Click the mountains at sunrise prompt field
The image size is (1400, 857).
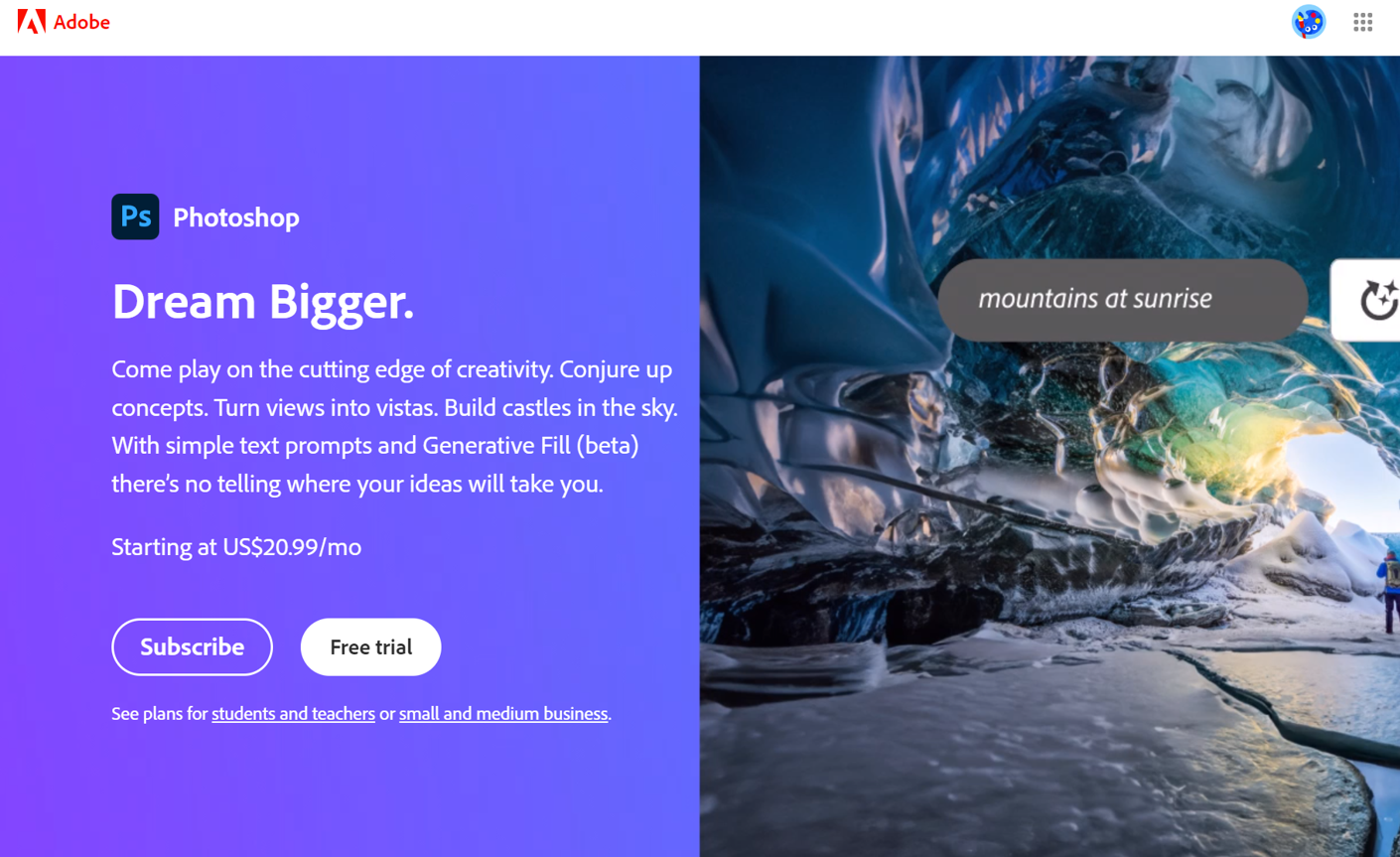click(x=1122, y=300)
